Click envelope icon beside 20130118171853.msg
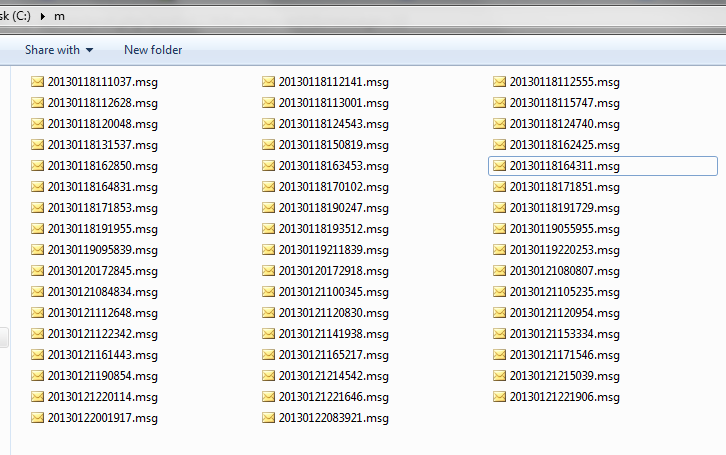Viewport: 726px width, 455px height. coord(38,208)
